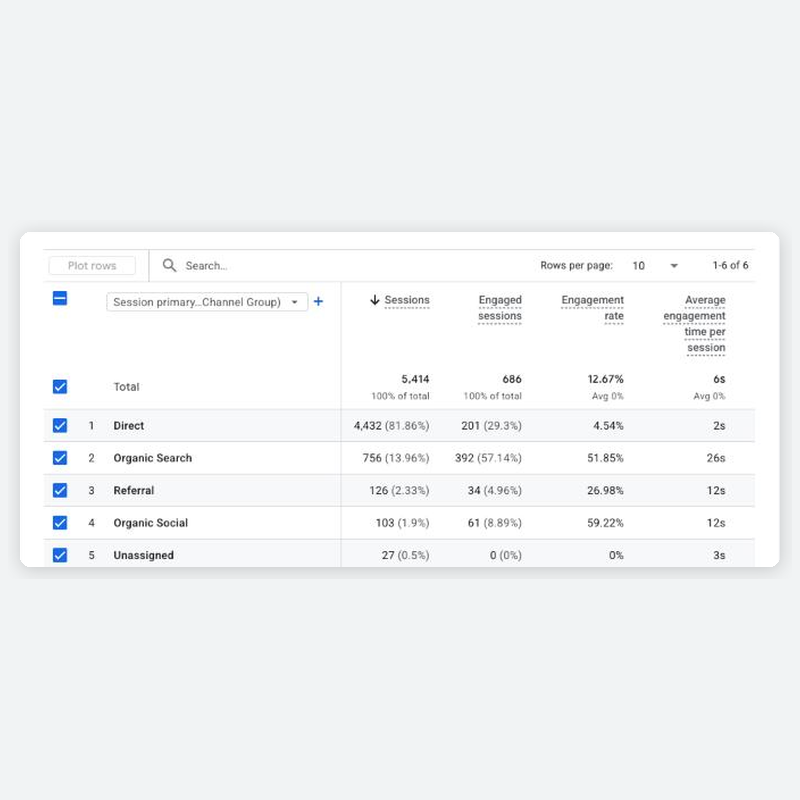Viewport: 800px width, 800px height.
Task: Click Unassigned sessions value 27 (0.5%)
Action: (x=406, y=555)
